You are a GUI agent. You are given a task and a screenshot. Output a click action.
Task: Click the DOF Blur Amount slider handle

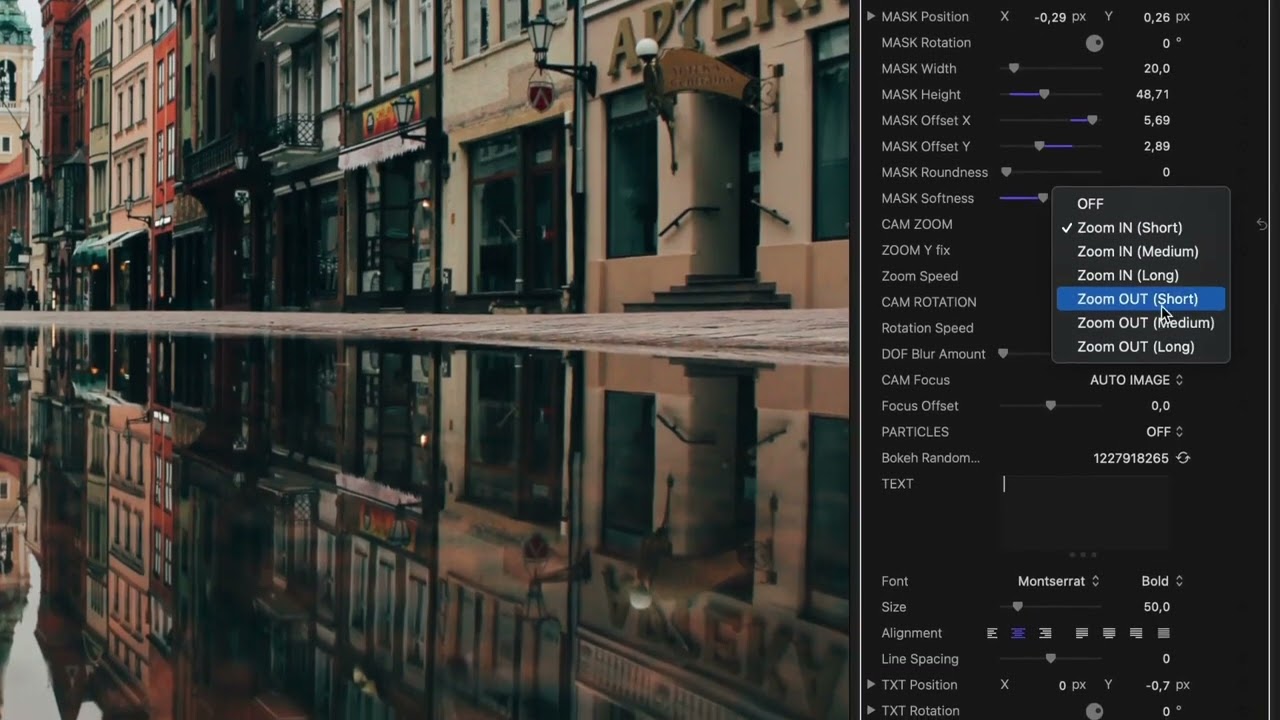[x=1003, y=354]
